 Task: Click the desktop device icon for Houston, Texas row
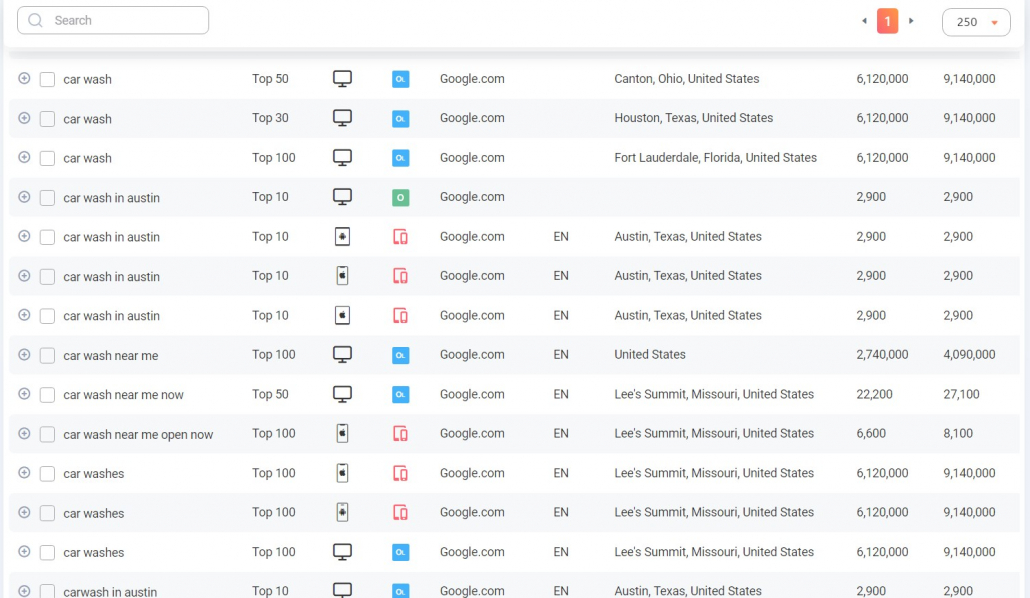[342, 118]
